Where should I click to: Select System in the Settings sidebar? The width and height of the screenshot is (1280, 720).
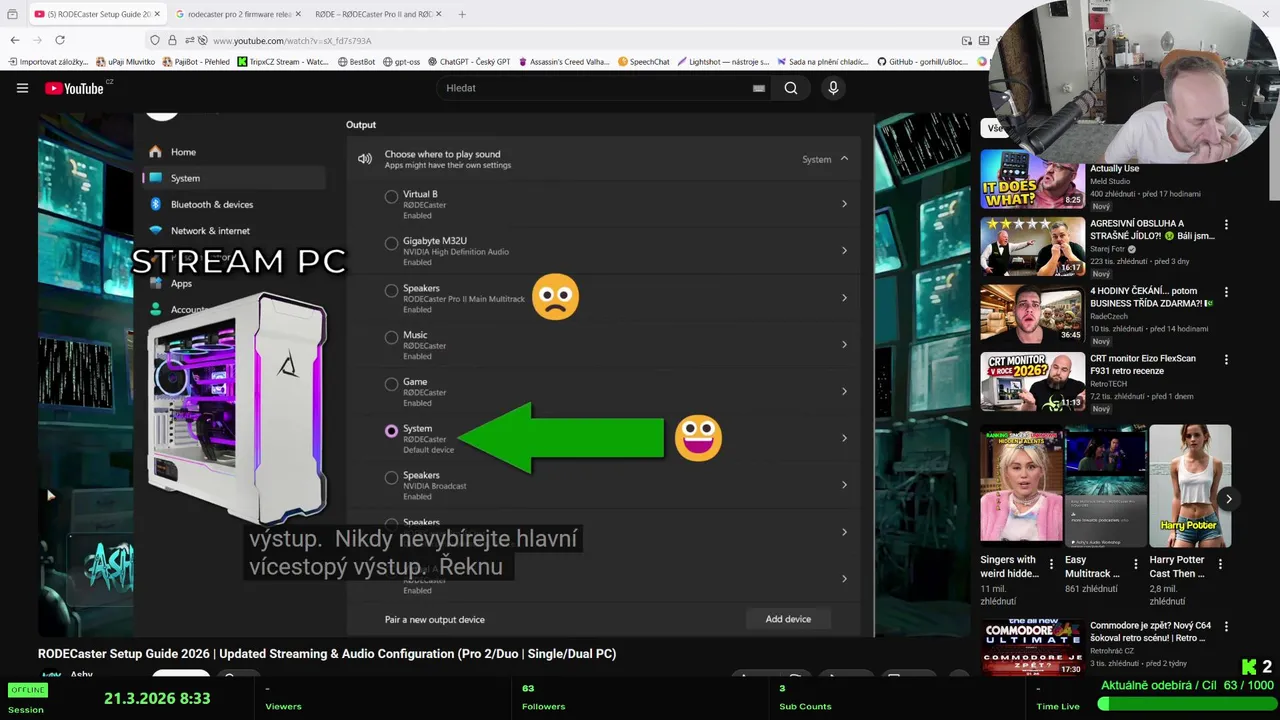pyautogui.click(x=234, y=178)
